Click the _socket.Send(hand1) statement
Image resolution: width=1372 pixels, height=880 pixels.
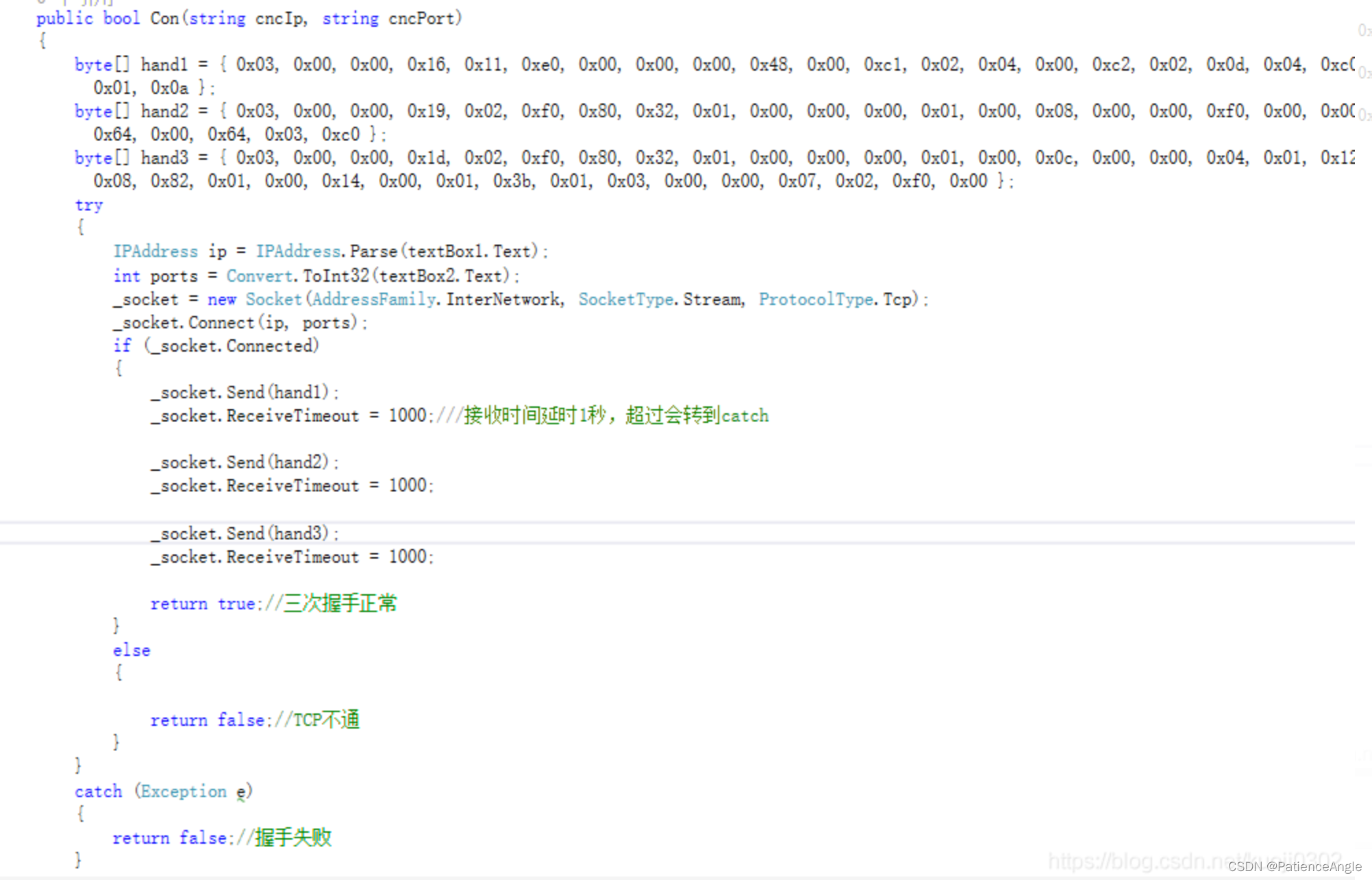(x=245, y=393)
